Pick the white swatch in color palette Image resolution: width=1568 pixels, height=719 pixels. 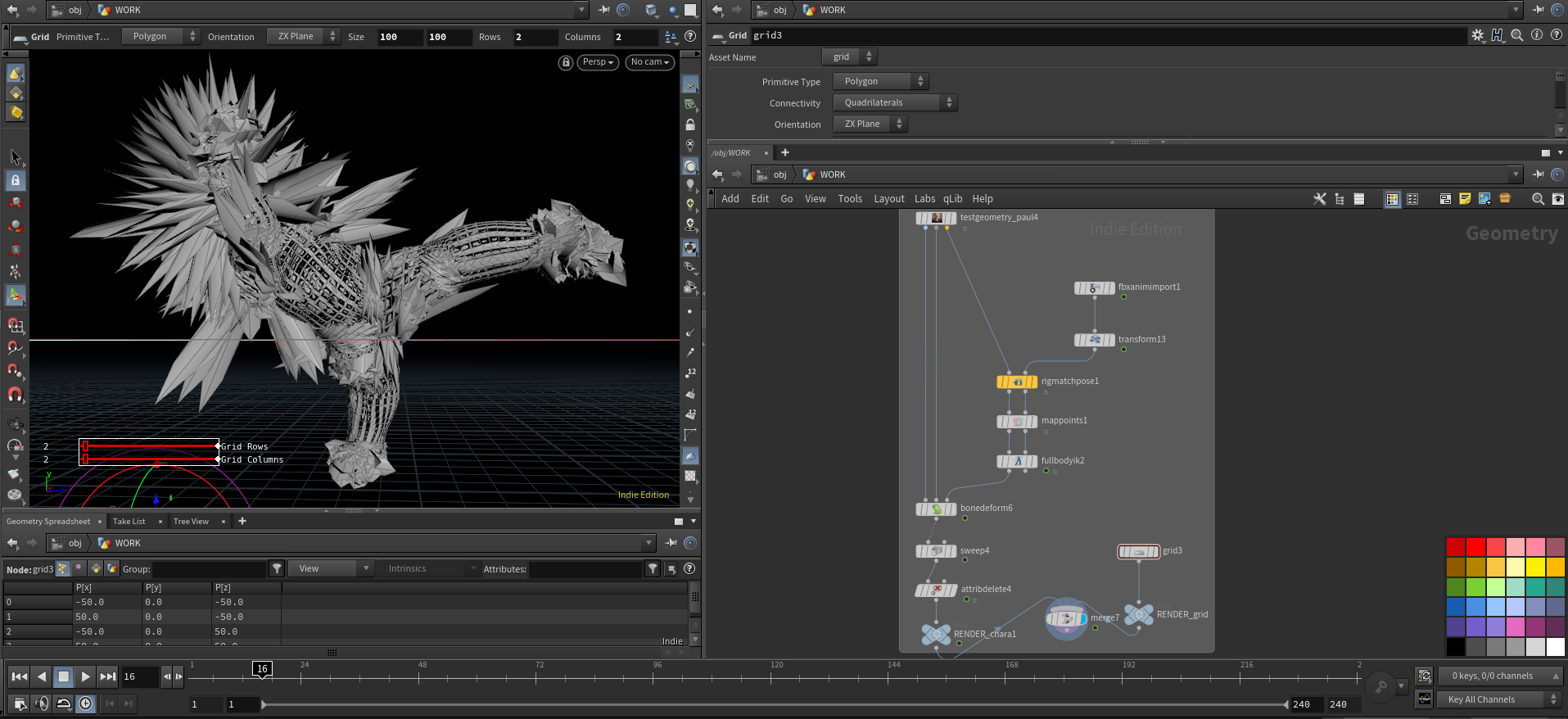pyautogui.click(x=1555, y=647)
